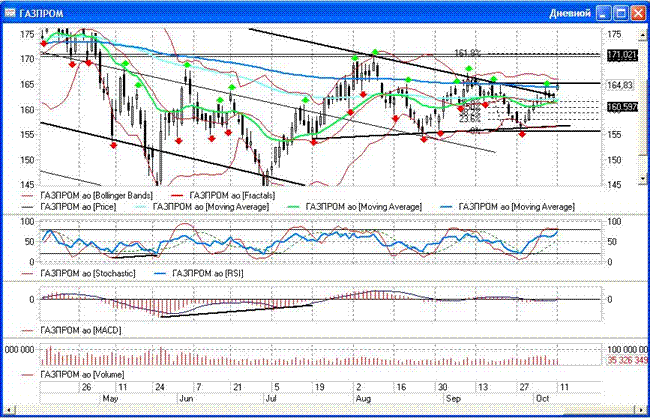Select the Bollinger Bands legend entry
The height and width of the screenshot is (418, 650).
point(88,194)
